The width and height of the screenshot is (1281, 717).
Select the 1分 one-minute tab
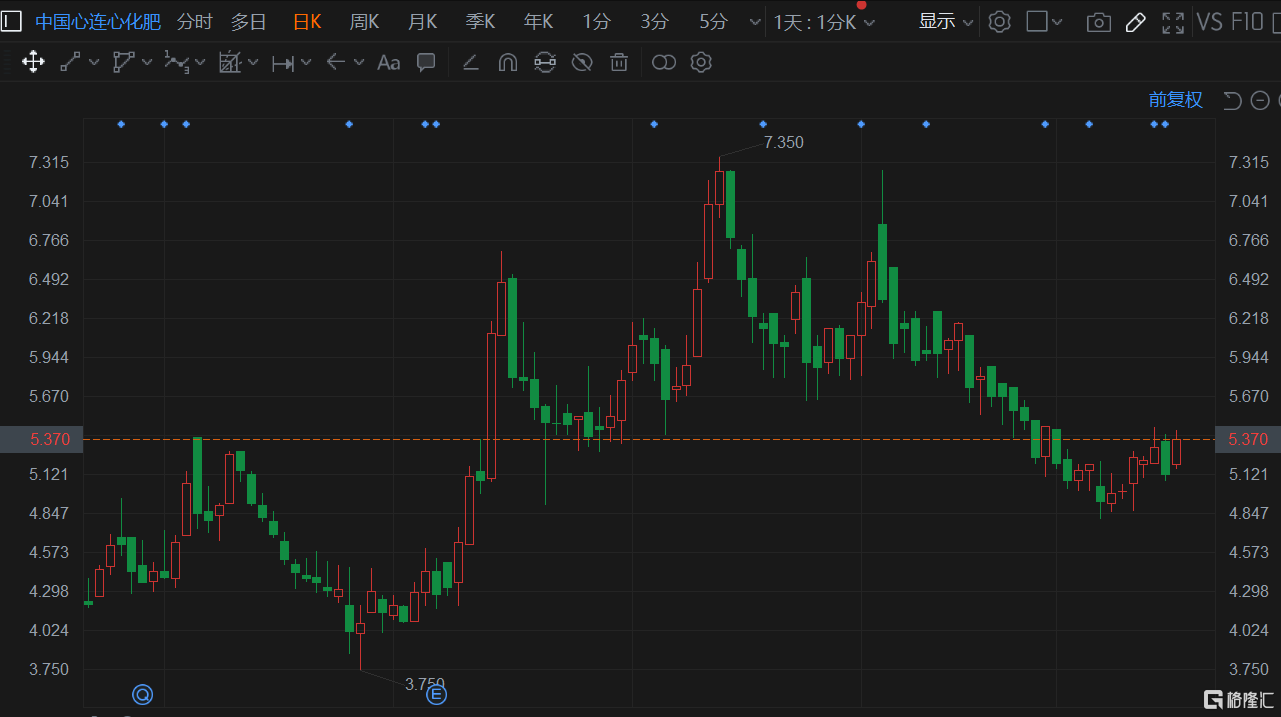click(x=597, y=21)
